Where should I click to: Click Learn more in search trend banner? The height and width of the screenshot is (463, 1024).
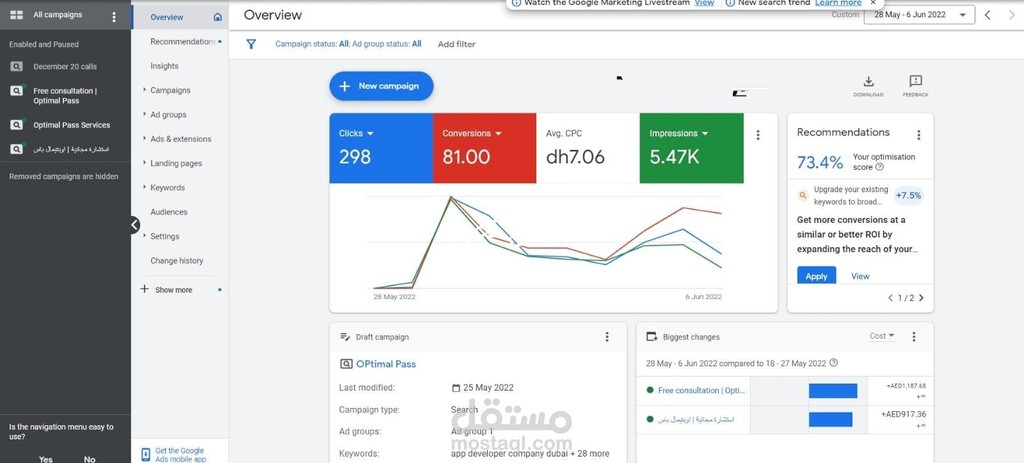point(838,3)
